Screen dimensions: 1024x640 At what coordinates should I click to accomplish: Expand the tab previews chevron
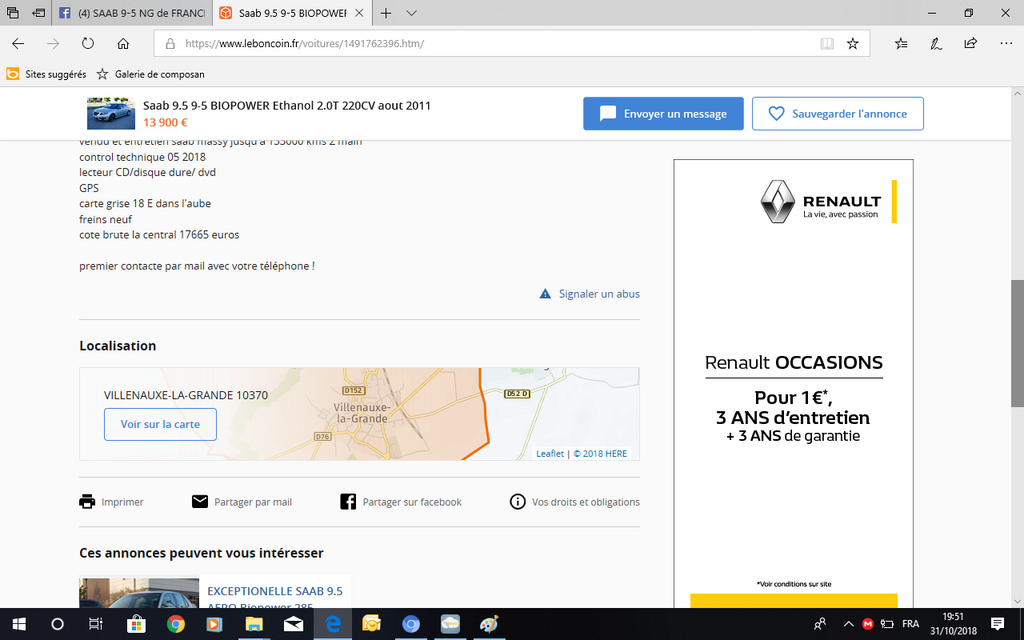411,13
